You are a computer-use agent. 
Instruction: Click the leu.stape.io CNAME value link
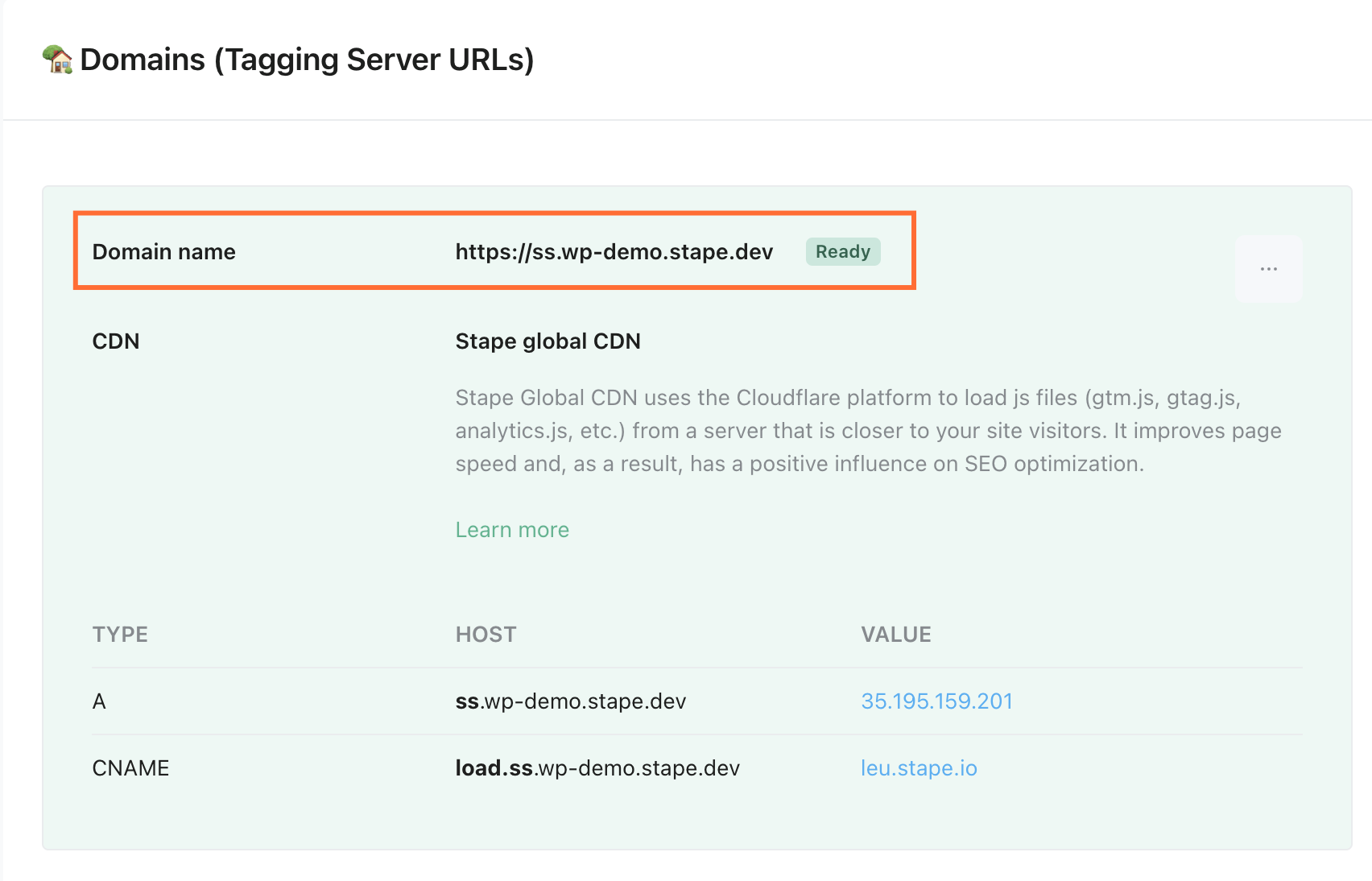click(919, 767)
